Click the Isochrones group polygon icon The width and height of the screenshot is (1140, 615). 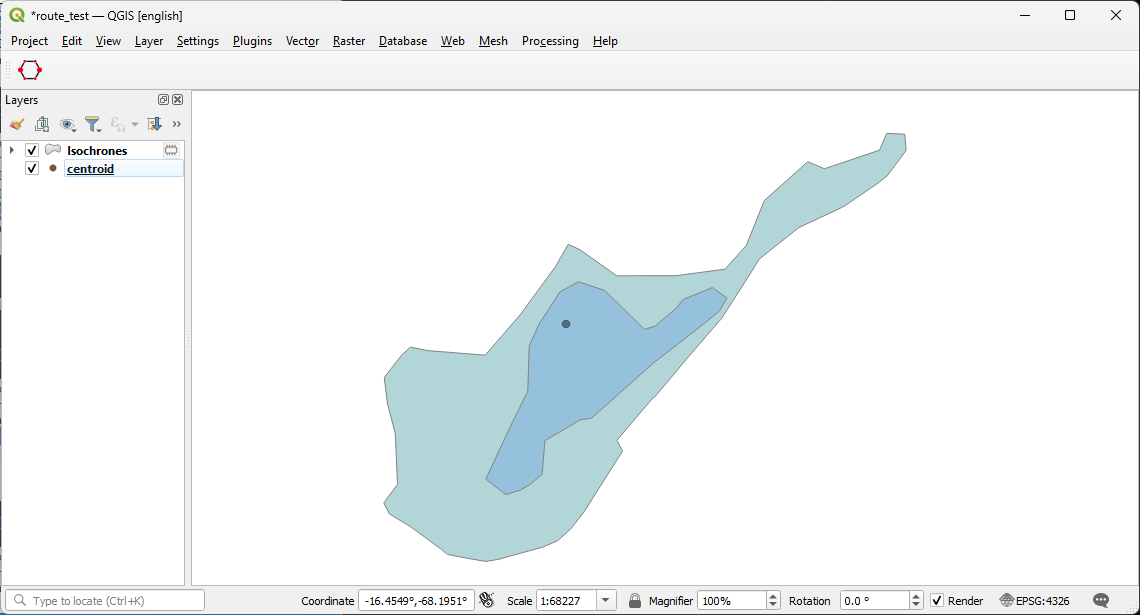point(52,150)
